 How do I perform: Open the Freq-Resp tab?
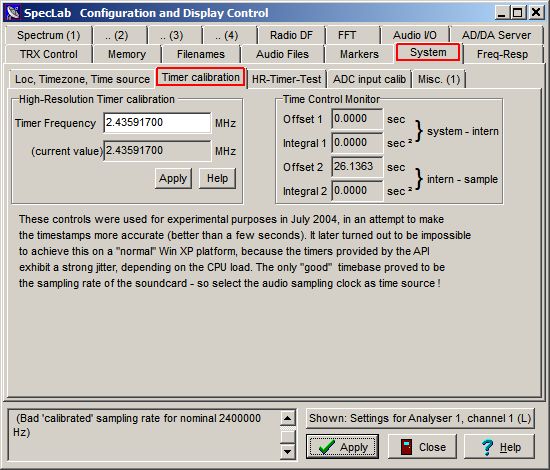[x=502, y=54]
